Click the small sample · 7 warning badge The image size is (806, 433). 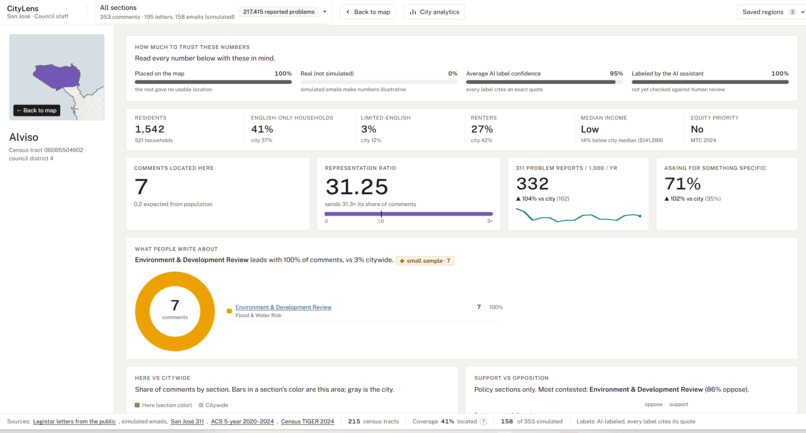click(425, 261)
